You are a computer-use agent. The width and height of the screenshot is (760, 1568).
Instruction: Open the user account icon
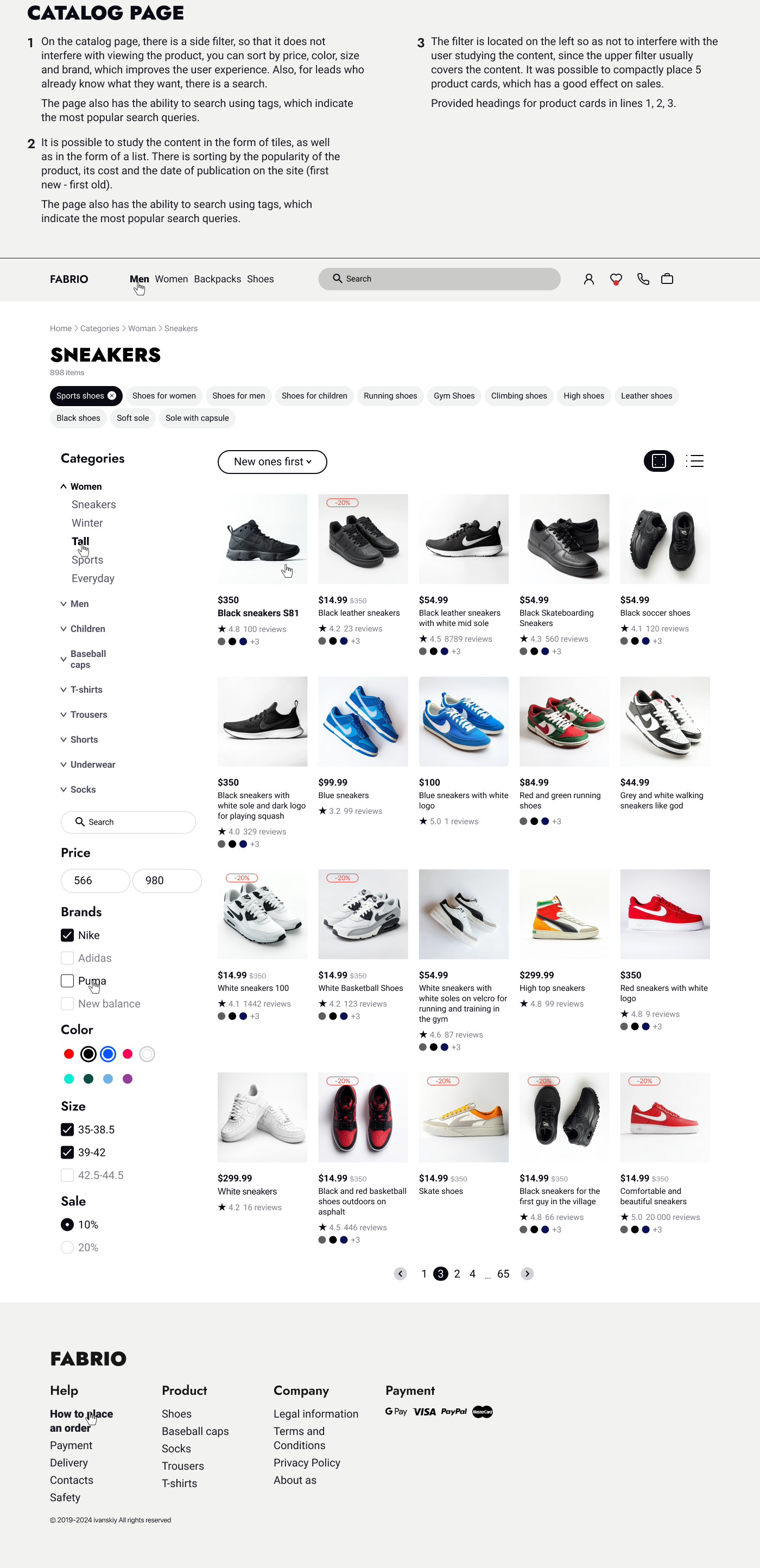click(588, 279)
